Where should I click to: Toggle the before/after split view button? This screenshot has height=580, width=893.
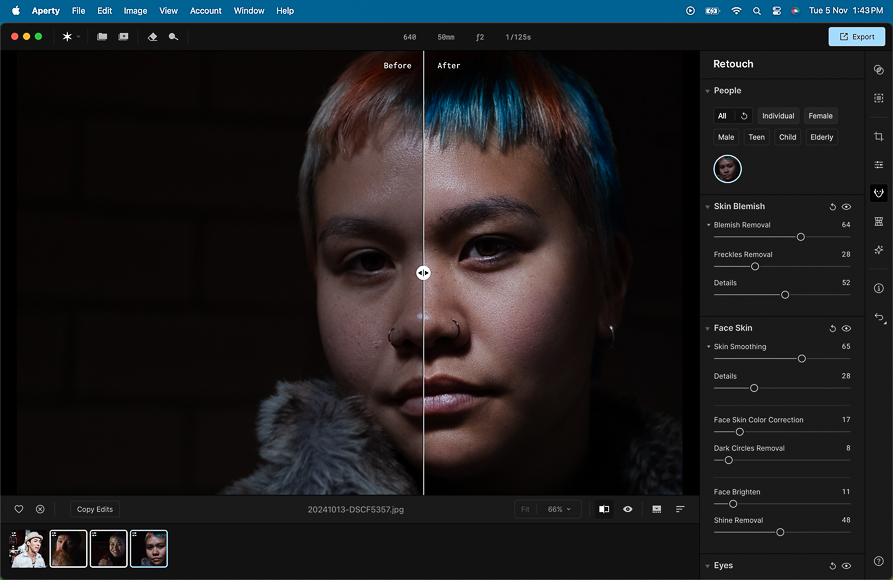[604, 509]
